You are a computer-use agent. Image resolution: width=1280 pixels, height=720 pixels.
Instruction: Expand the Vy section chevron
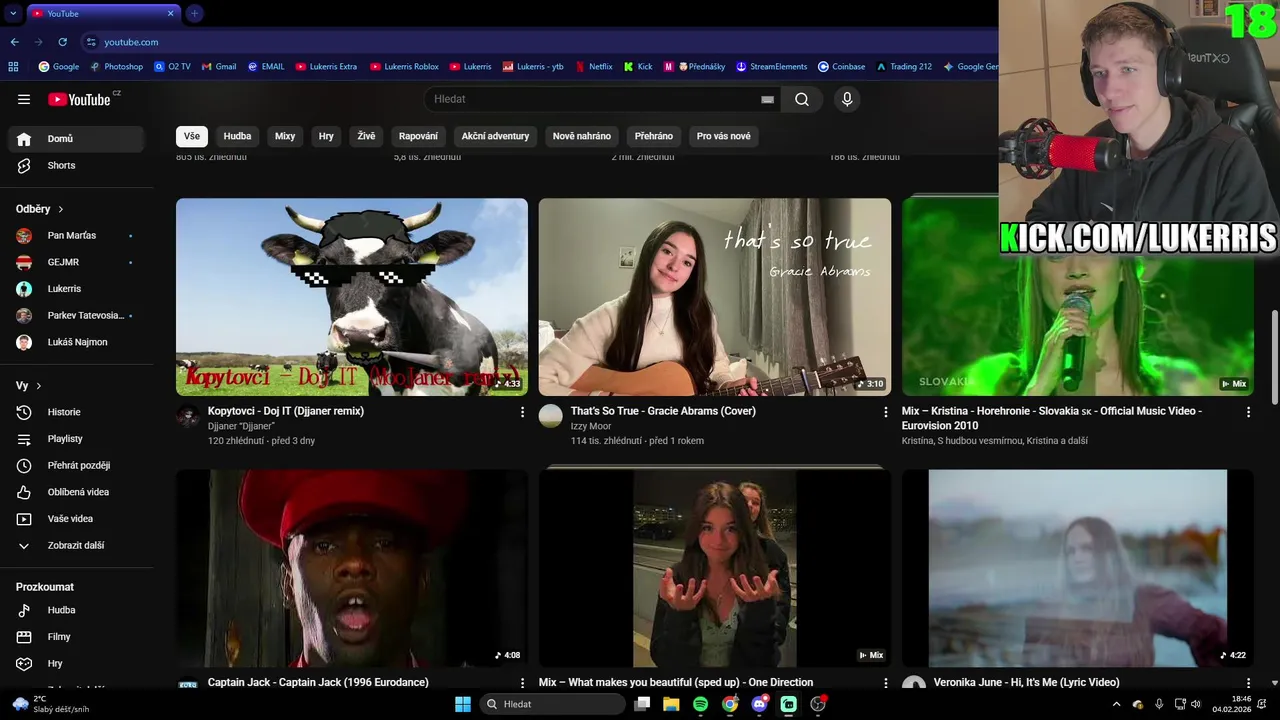point(39,386)
